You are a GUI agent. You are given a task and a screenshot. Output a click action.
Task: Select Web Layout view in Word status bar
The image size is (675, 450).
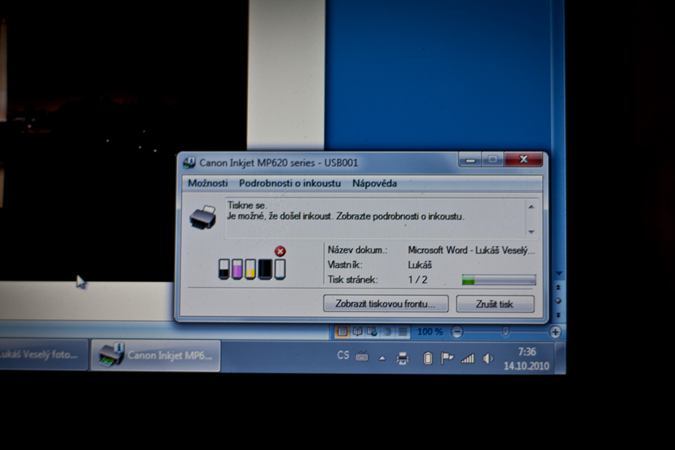pos(372,331)
